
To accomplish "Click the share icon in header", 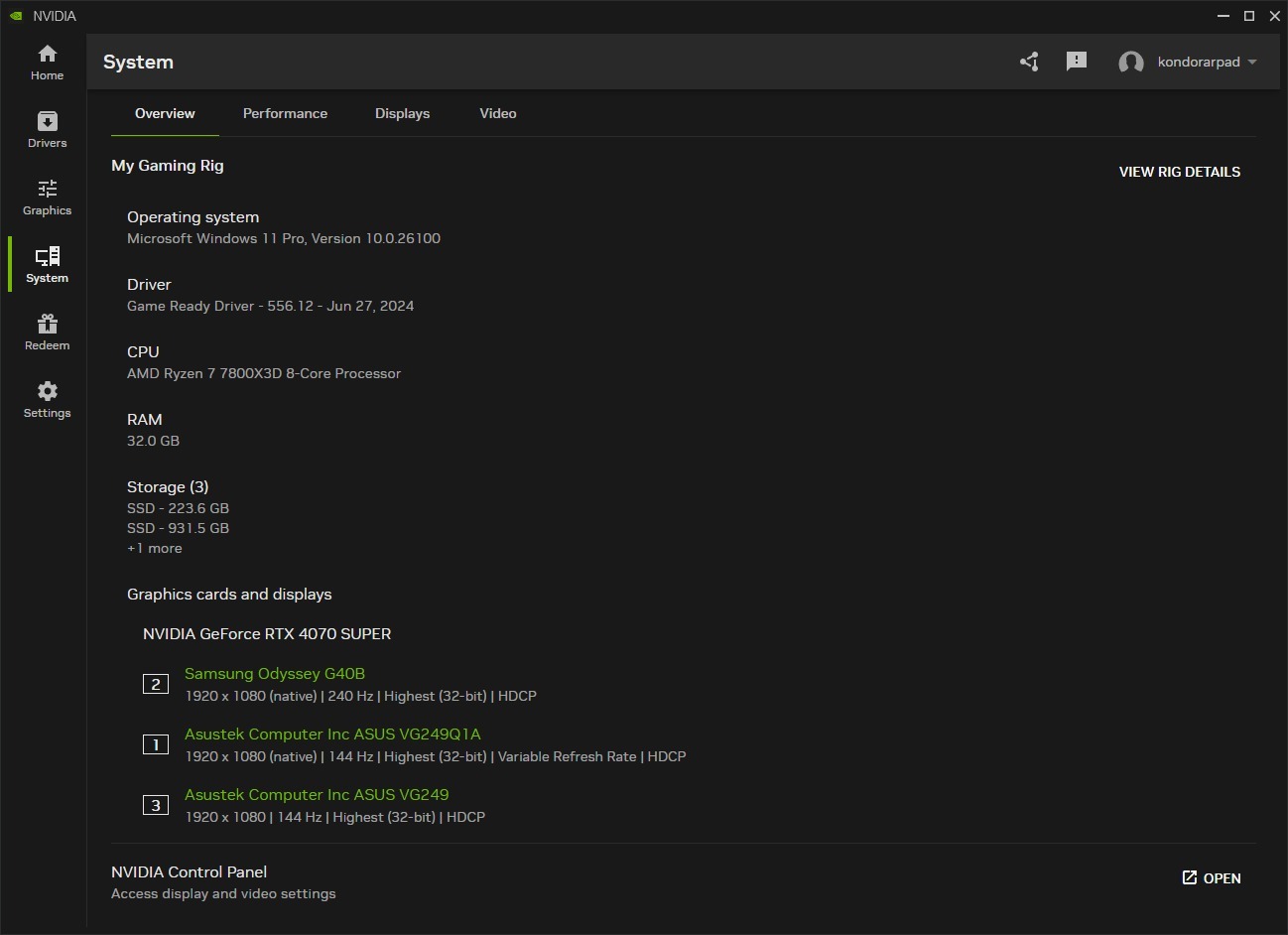I will [x=1029, y=62].
